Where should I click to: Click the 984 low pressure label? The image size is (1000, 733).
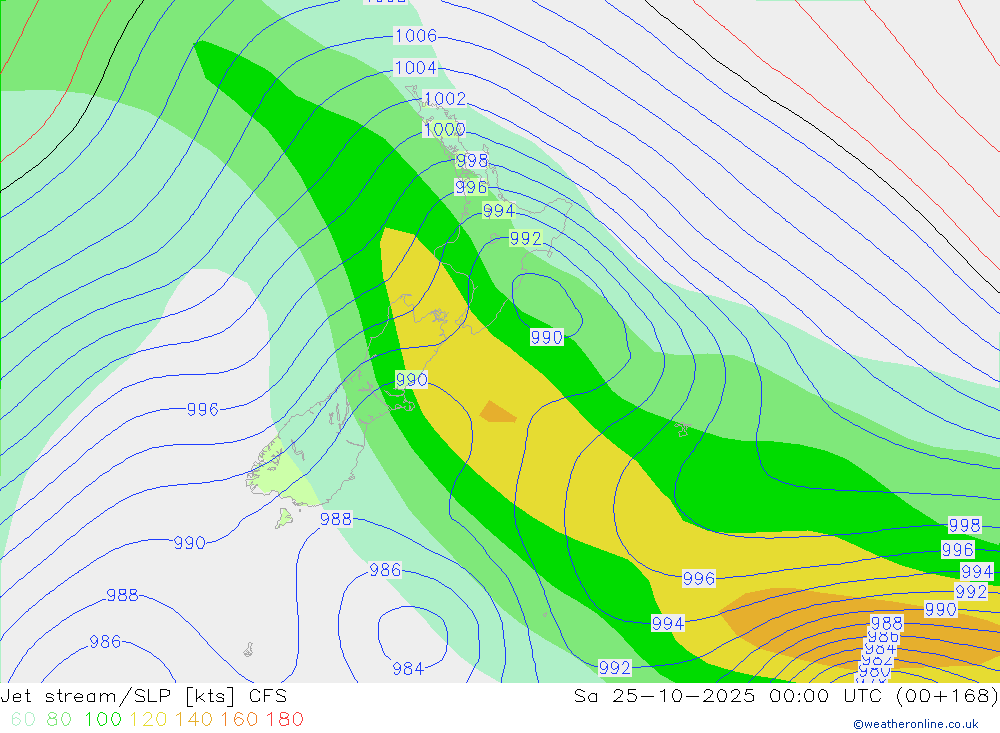[408, 669]
